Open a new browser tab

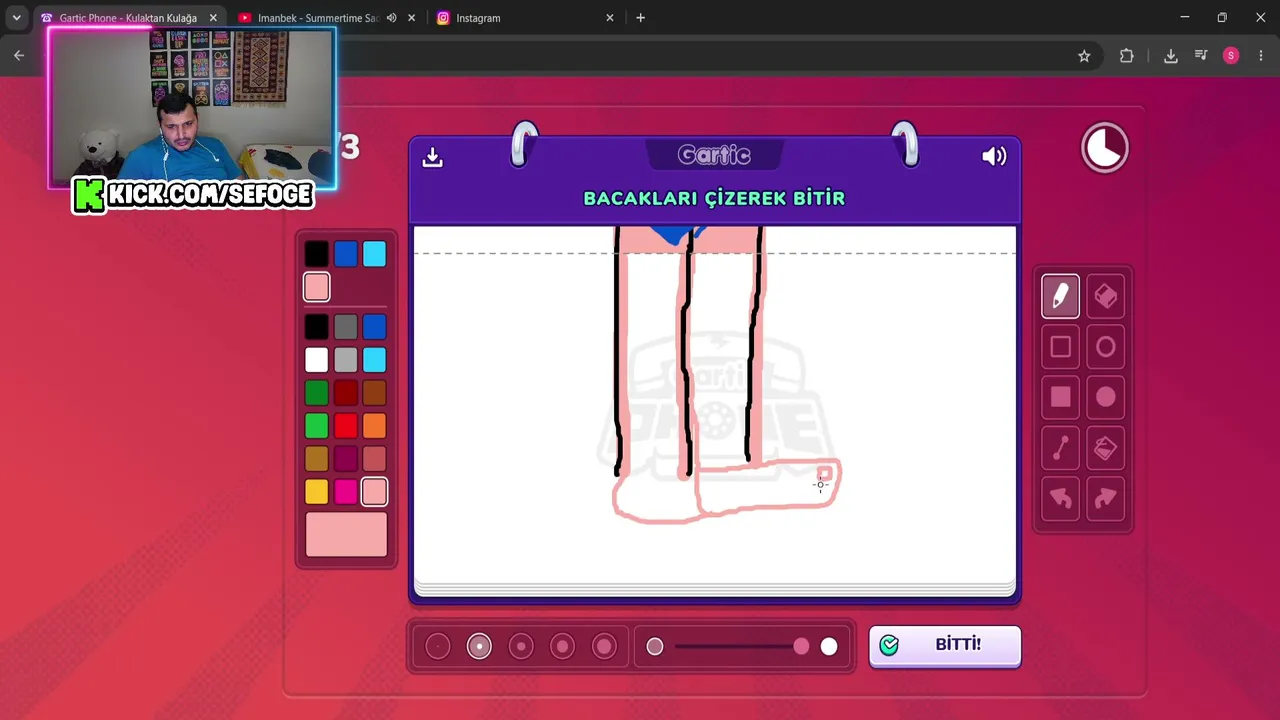tap(641, 18)
